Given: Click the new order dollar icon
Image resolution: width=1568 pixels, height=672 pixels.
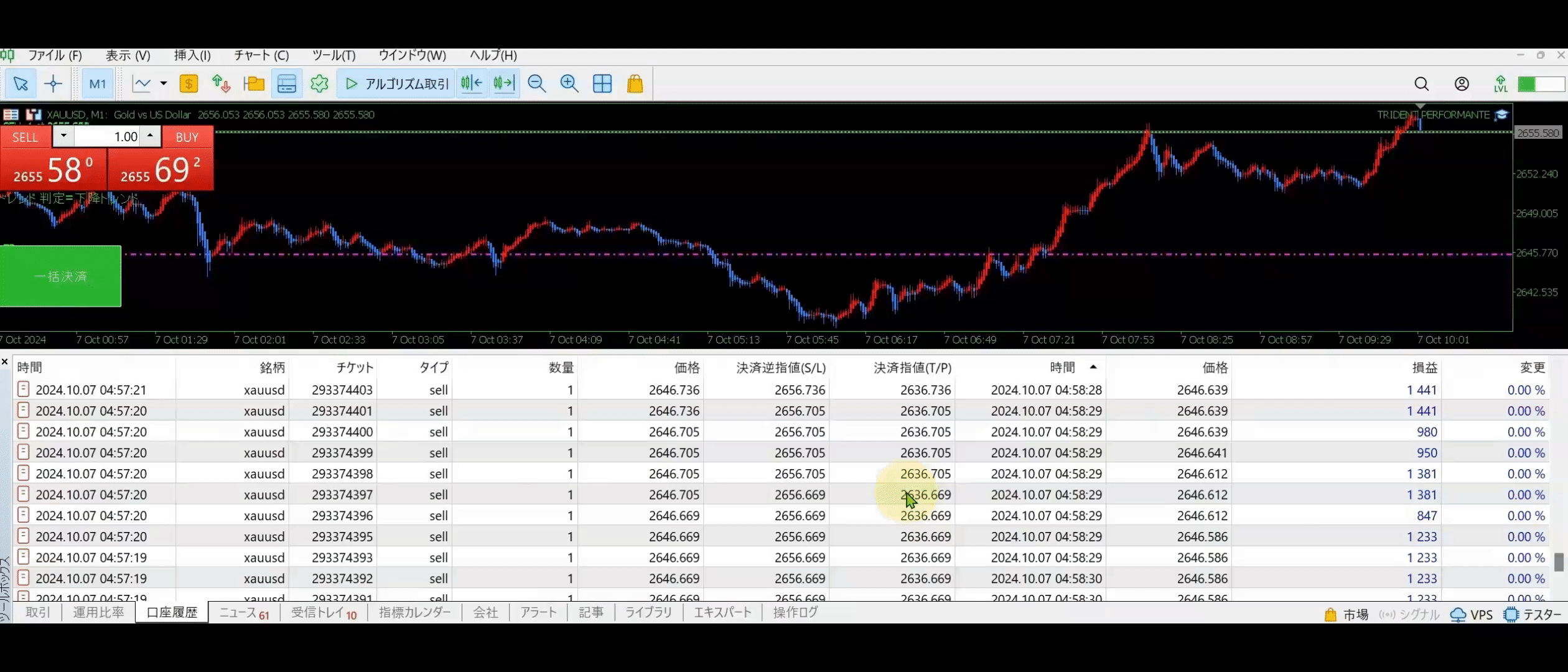Looking at the screenshot, I should [189, 84].
